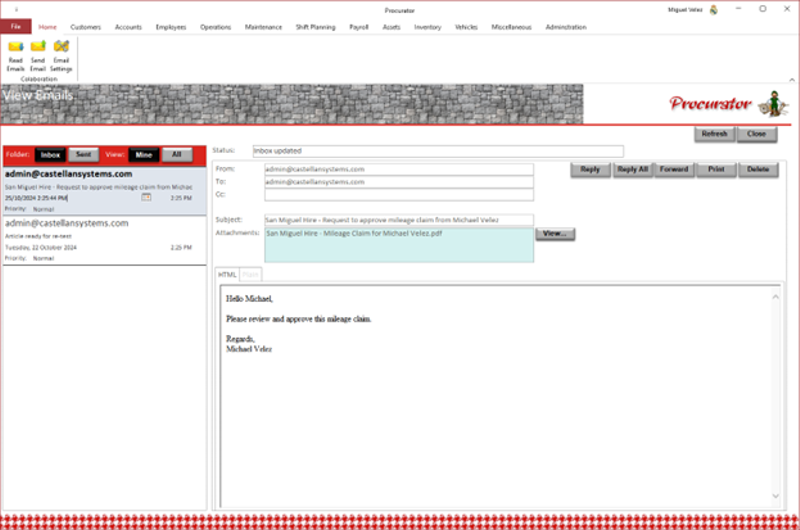View the mileage claim PDF attachment
800x530 pixels.
[x=555, y=234]
